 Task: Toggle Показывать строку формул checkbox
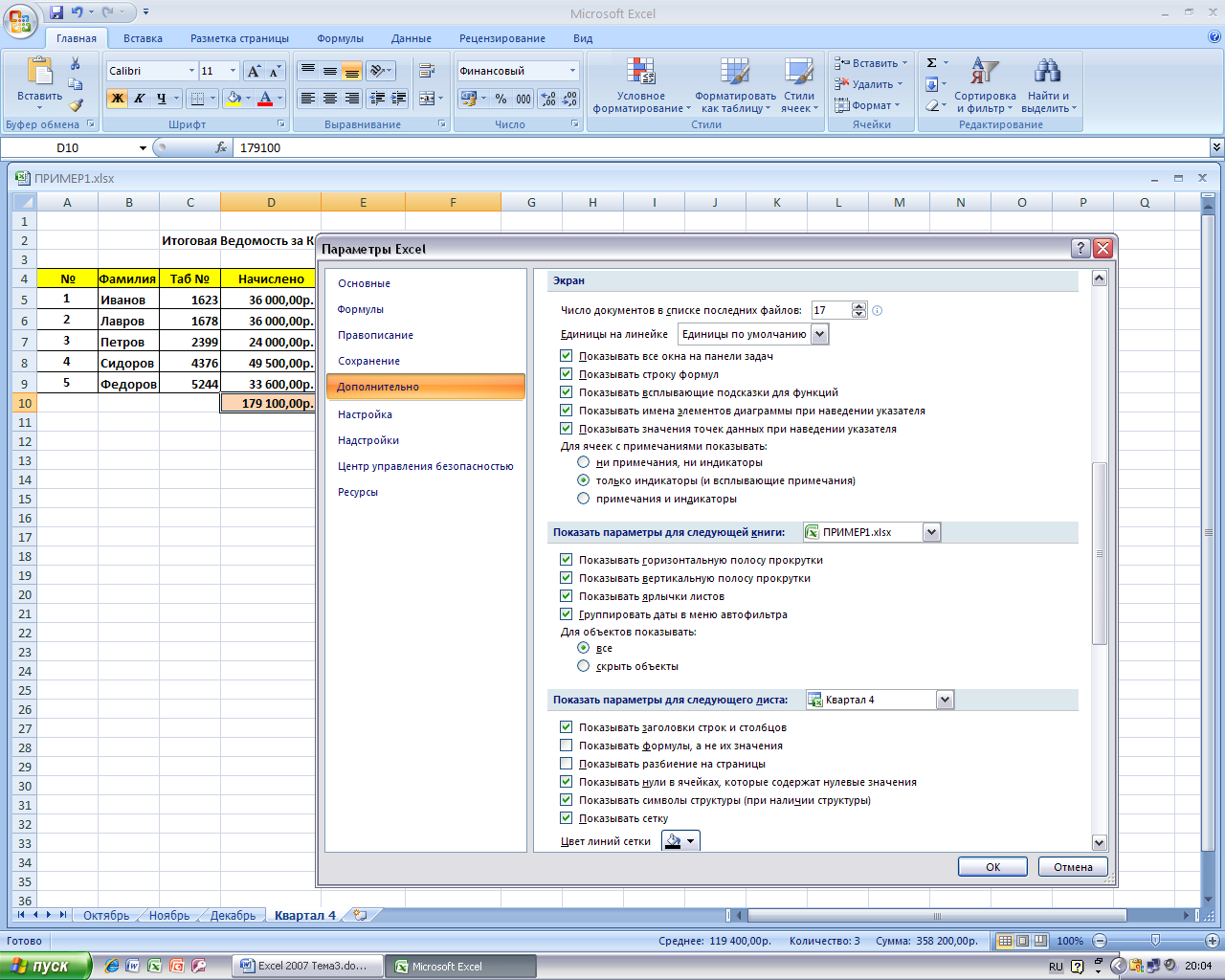[566, 374]
